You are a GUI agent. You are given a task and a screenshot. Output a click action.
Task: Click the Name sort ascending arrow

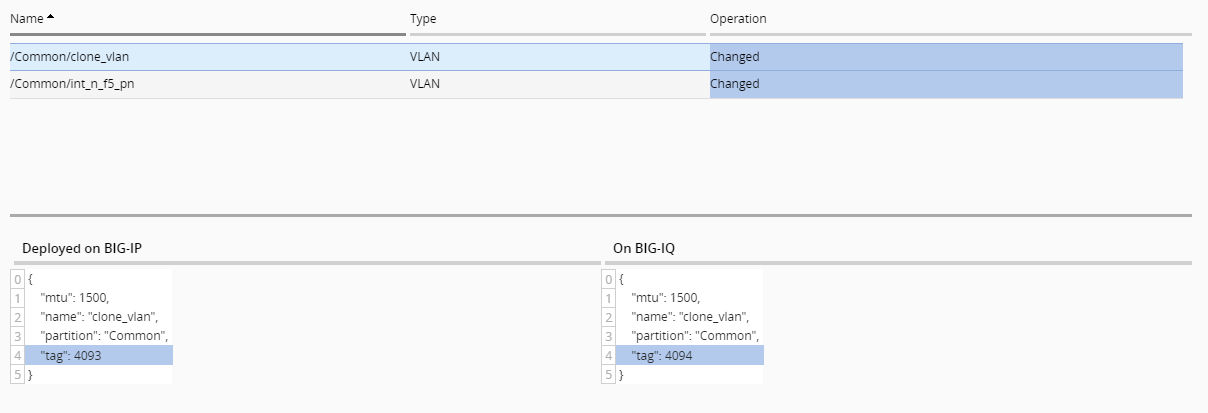(x=51, y=17)
